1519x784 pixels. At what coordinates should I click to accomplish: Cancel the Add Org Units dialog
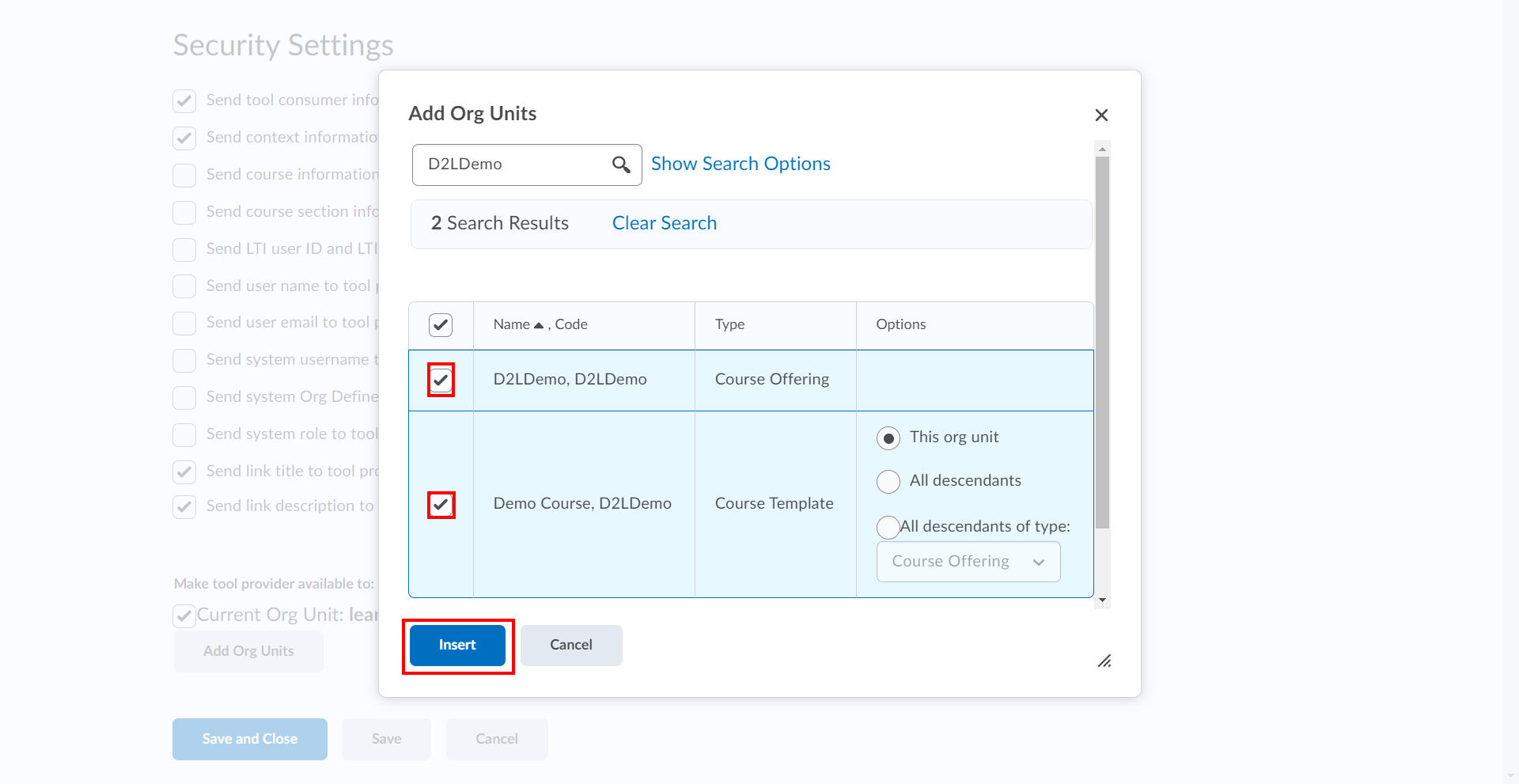571,646
